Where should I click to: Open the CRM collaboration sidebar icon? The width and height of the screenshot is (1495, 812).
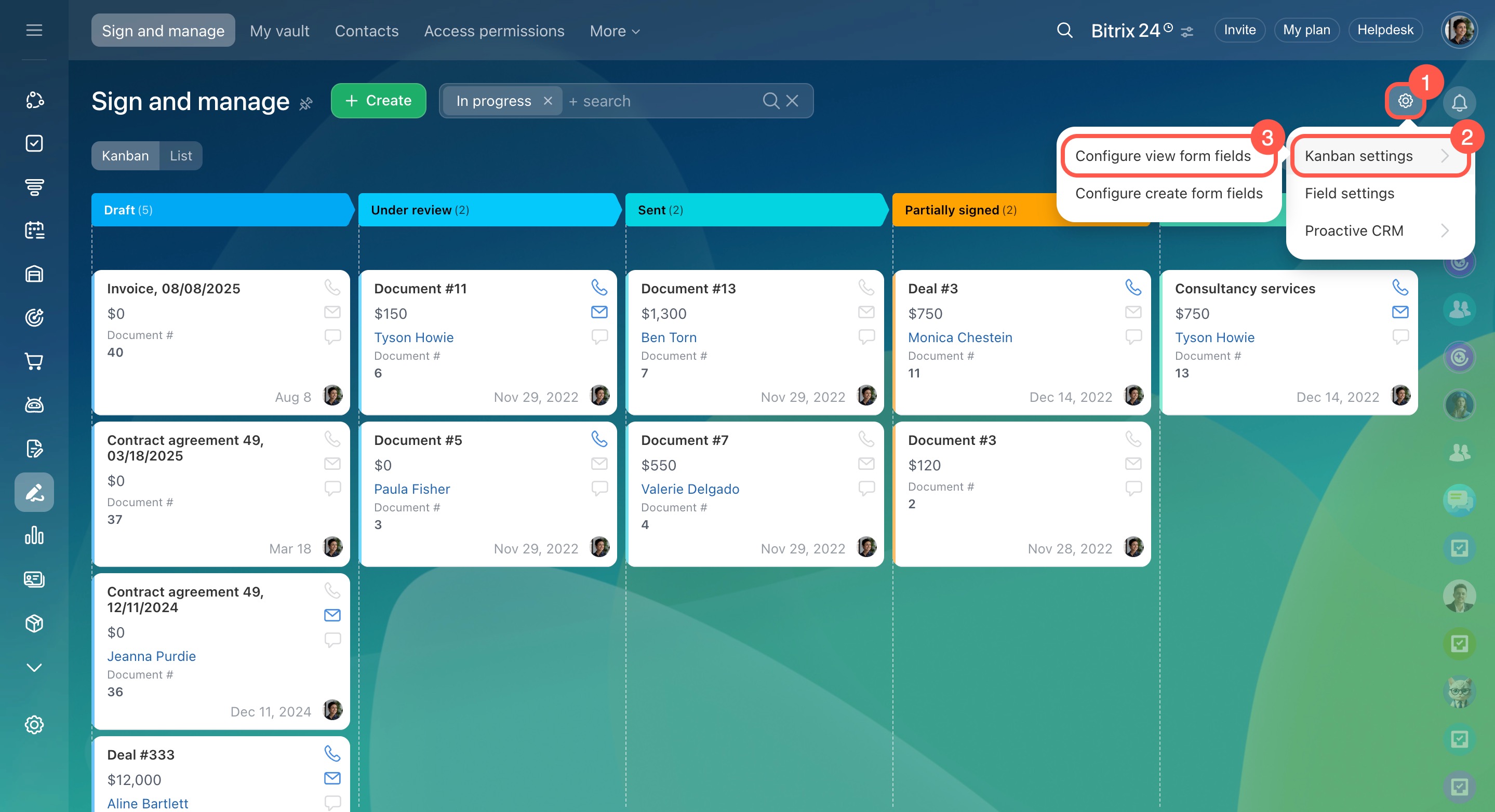pyautogui.click(x=34, y=100)
